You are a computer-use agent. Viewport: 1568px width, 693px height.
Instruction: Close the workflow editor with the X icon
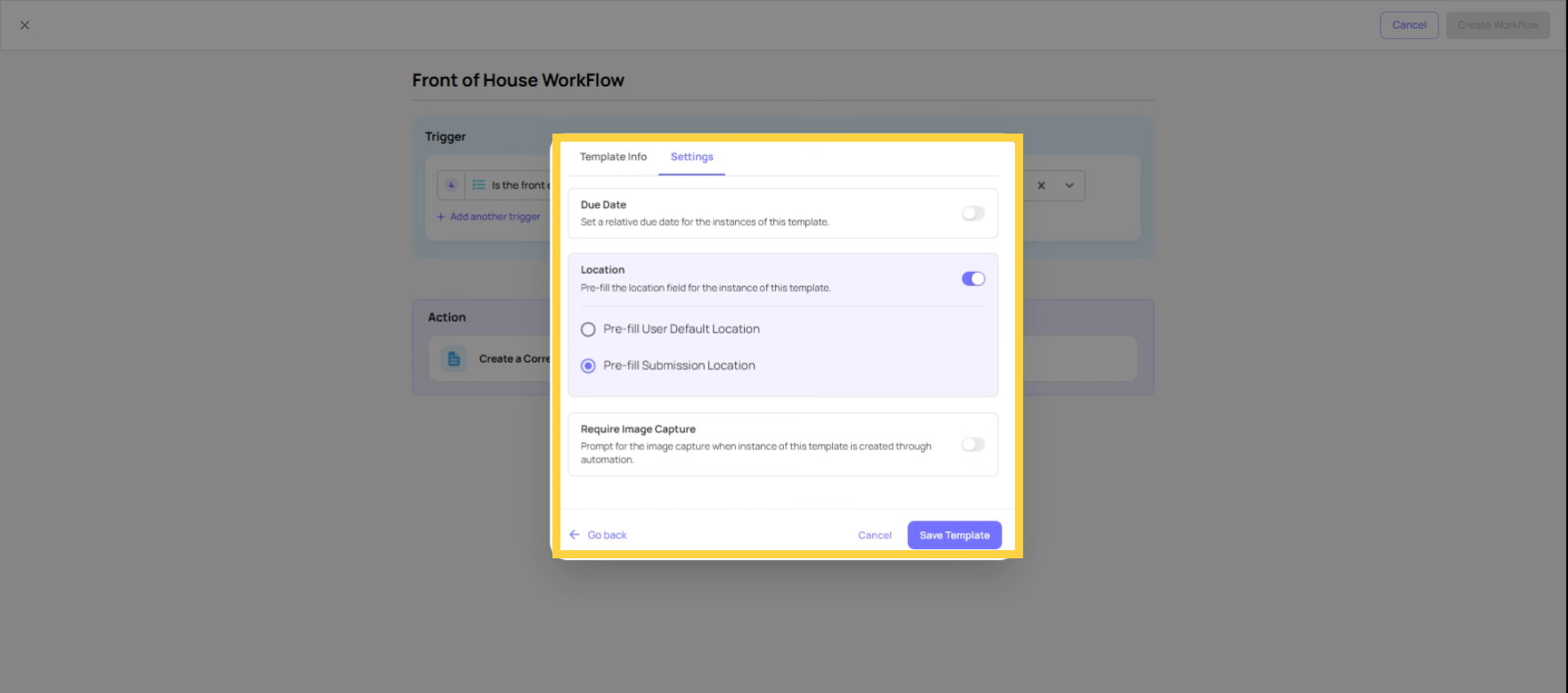coord(24,25)
